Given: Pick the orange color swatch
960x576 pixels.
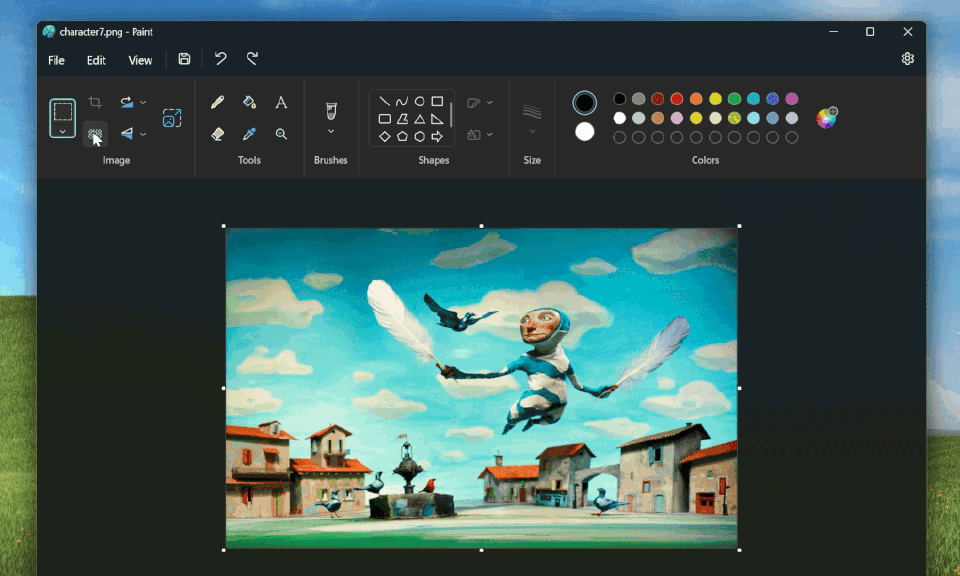Looking at the screenshot, I should click(696, 99).
